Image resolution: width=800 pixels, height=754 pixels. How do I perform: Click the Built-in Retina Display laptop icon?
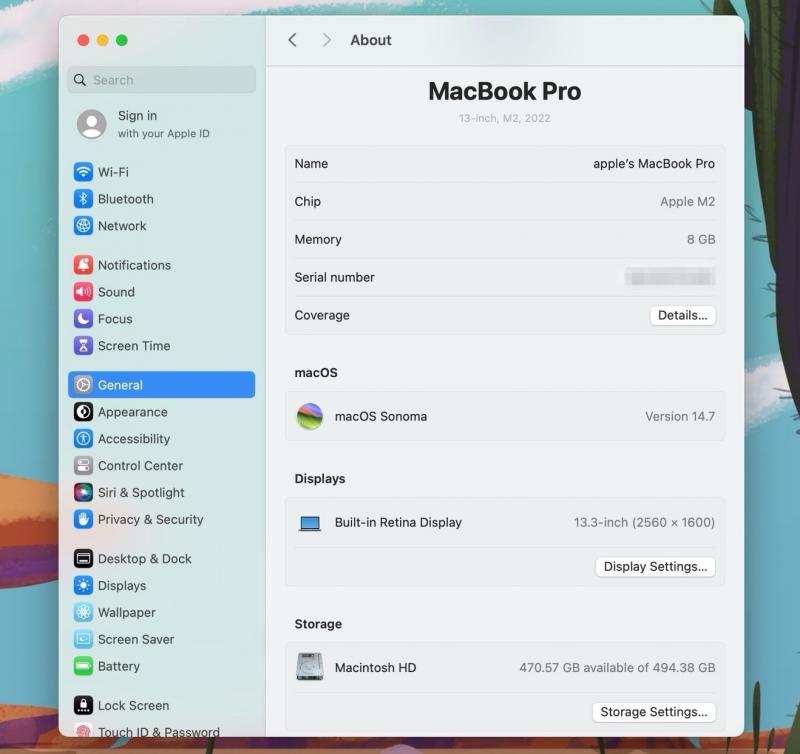[310, 523]
